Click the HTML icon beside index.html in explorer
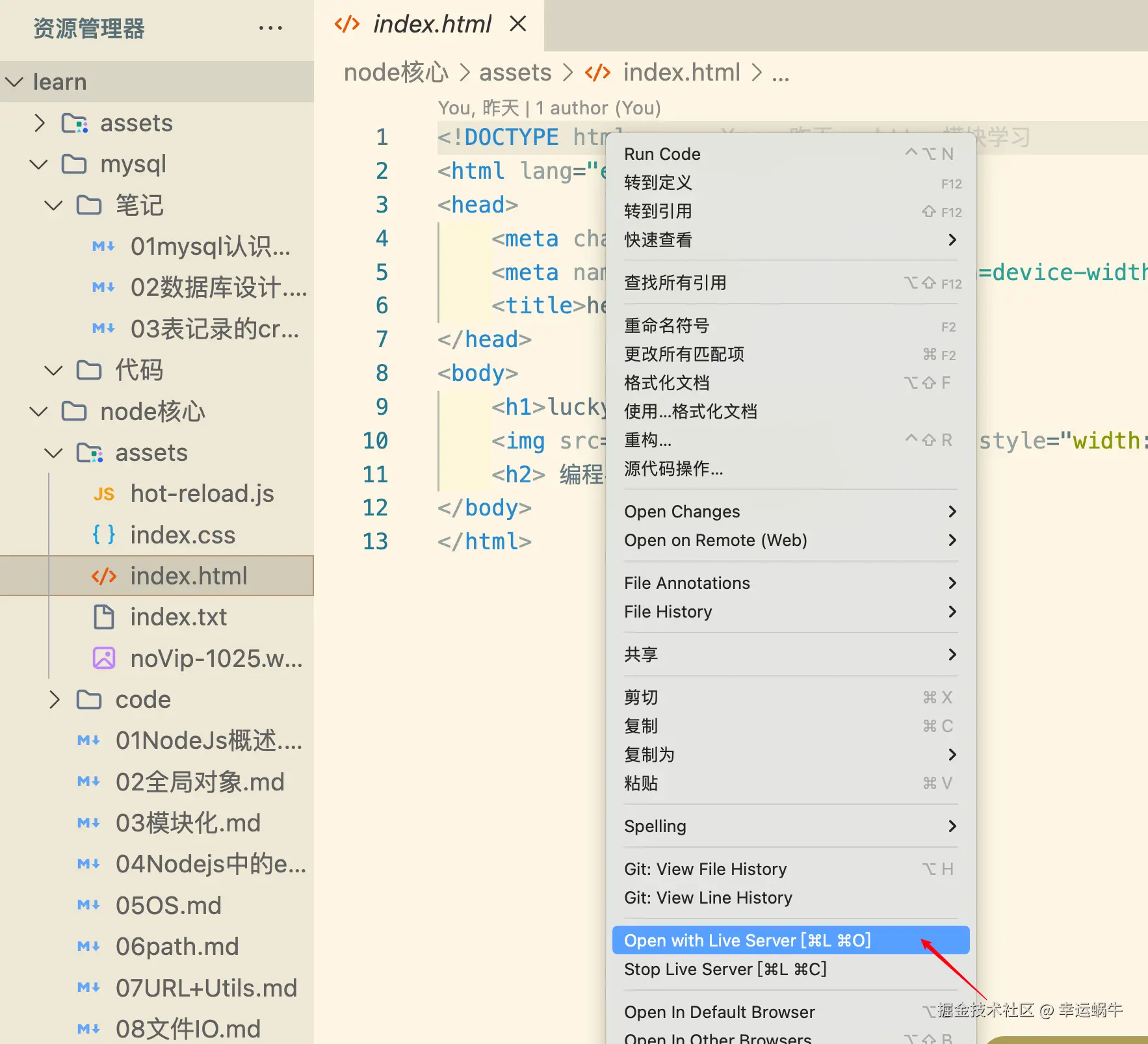Screen dimensions: 1148x1044 (x=104, y=576)
